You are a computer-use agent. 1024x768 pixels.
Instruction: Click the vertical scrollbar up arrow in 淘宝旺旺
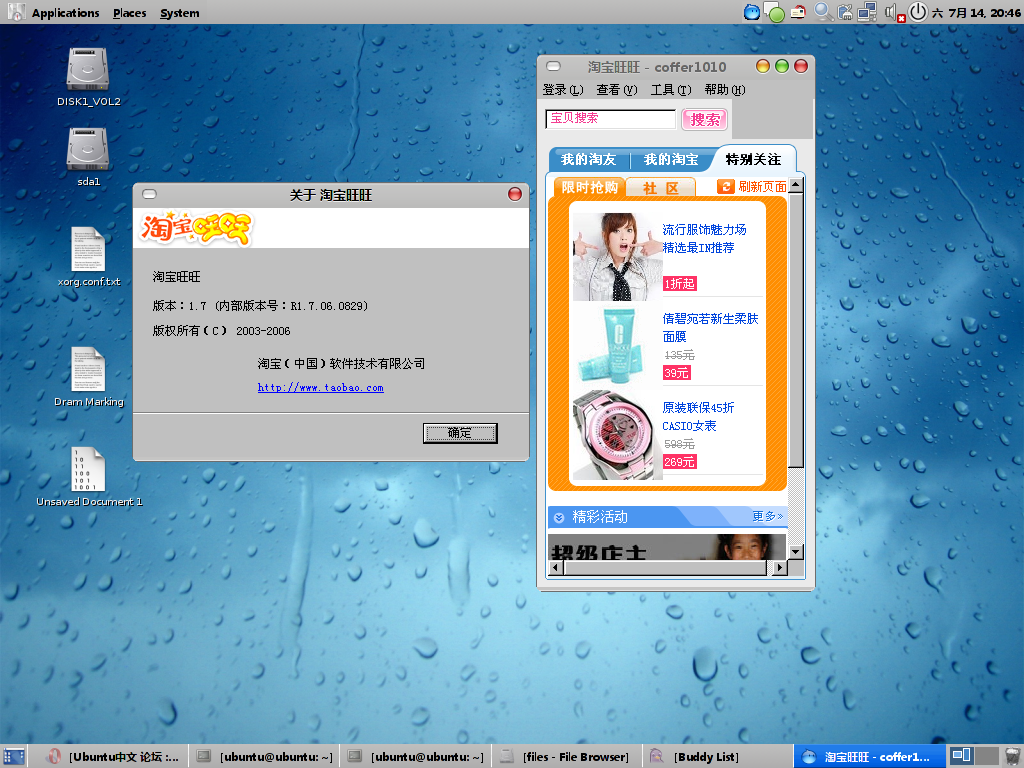[795, 185]
